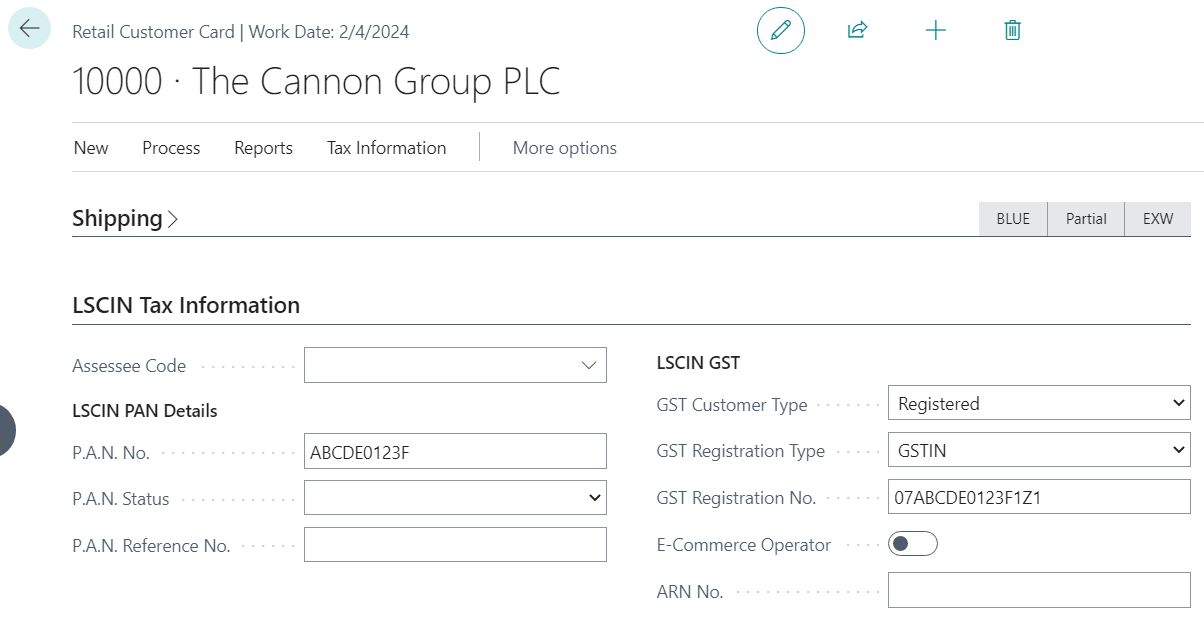The width and height of the screenshot is (1204, 632).
Task: Click the plus icon to add new
Action: tap(935, 30)
